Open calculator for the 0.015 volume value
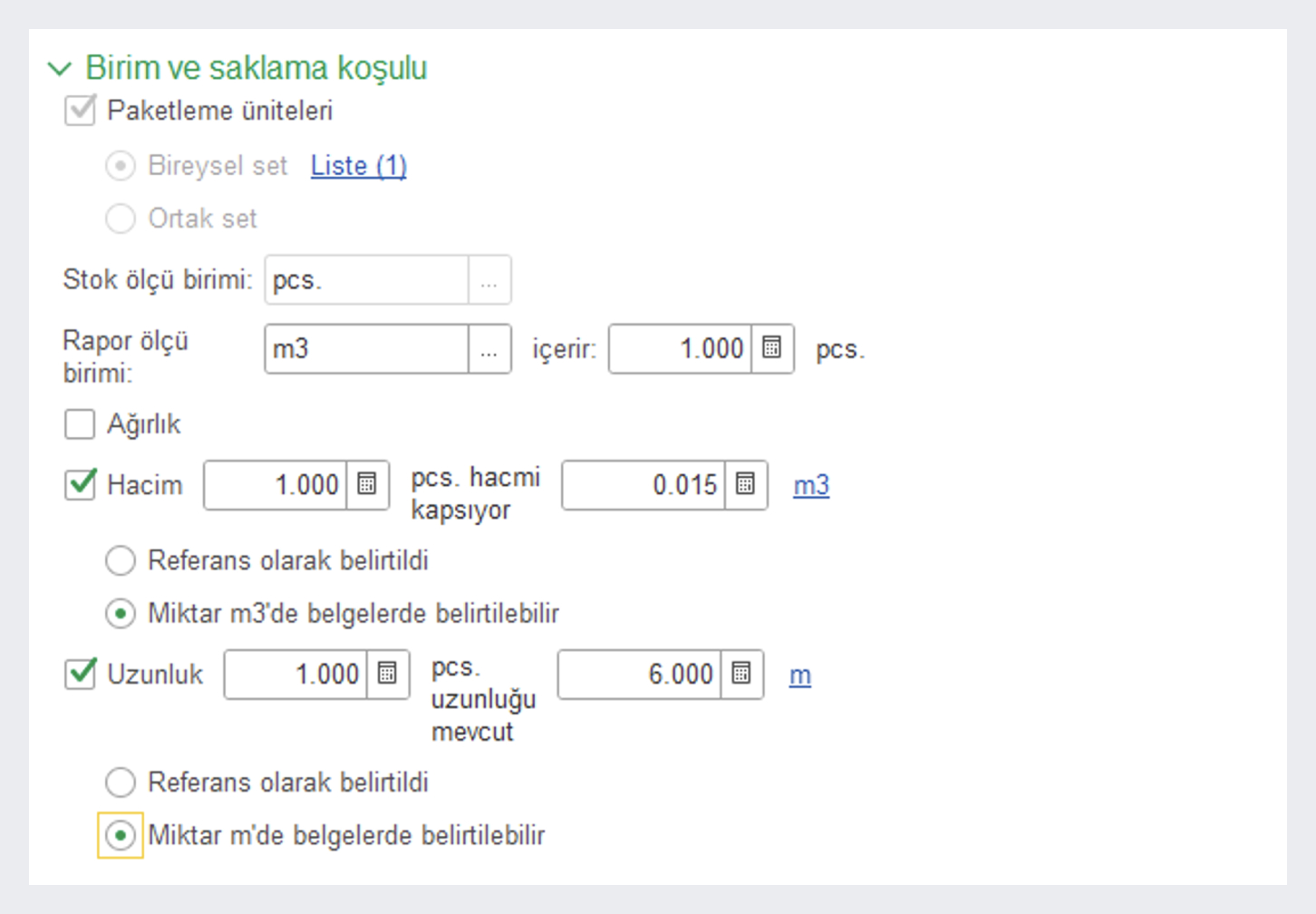Image resolution: width=1316 pixels, height=914 pixels. tap(745, 484)
